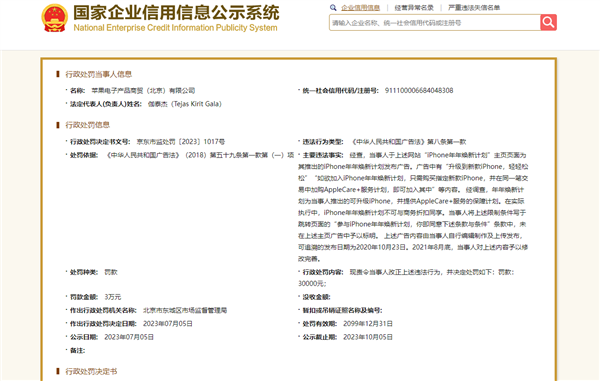Select the validity date 2099年12月31日

click(x=368, y=324)
